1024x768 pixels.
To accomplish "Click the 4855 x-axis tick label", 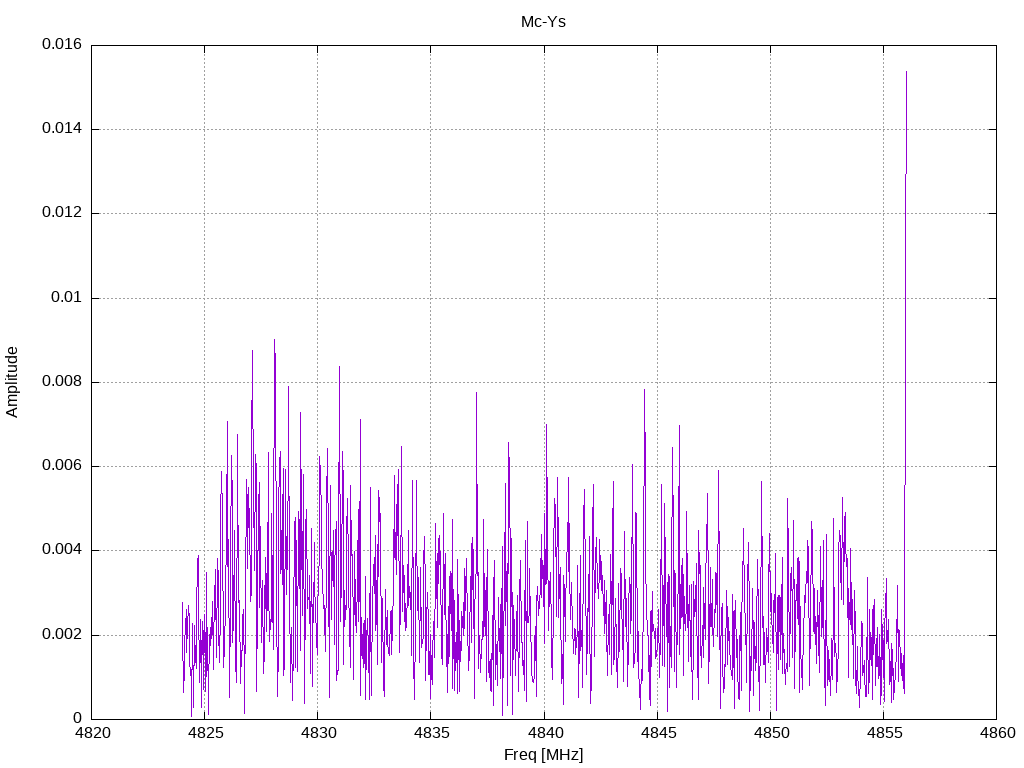I will [884, 733].
